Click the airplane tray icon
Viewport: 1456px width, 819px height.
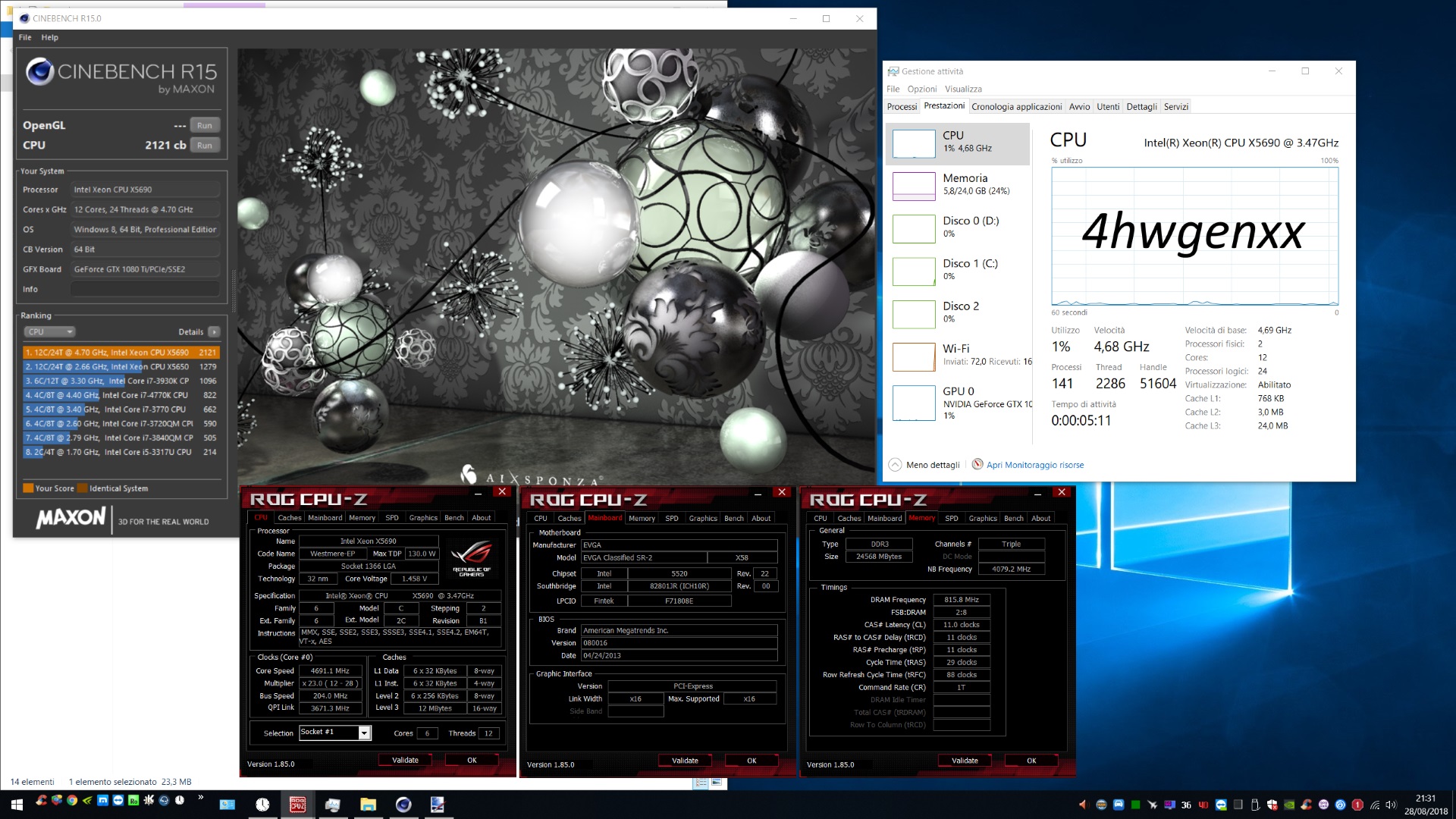1152,805
